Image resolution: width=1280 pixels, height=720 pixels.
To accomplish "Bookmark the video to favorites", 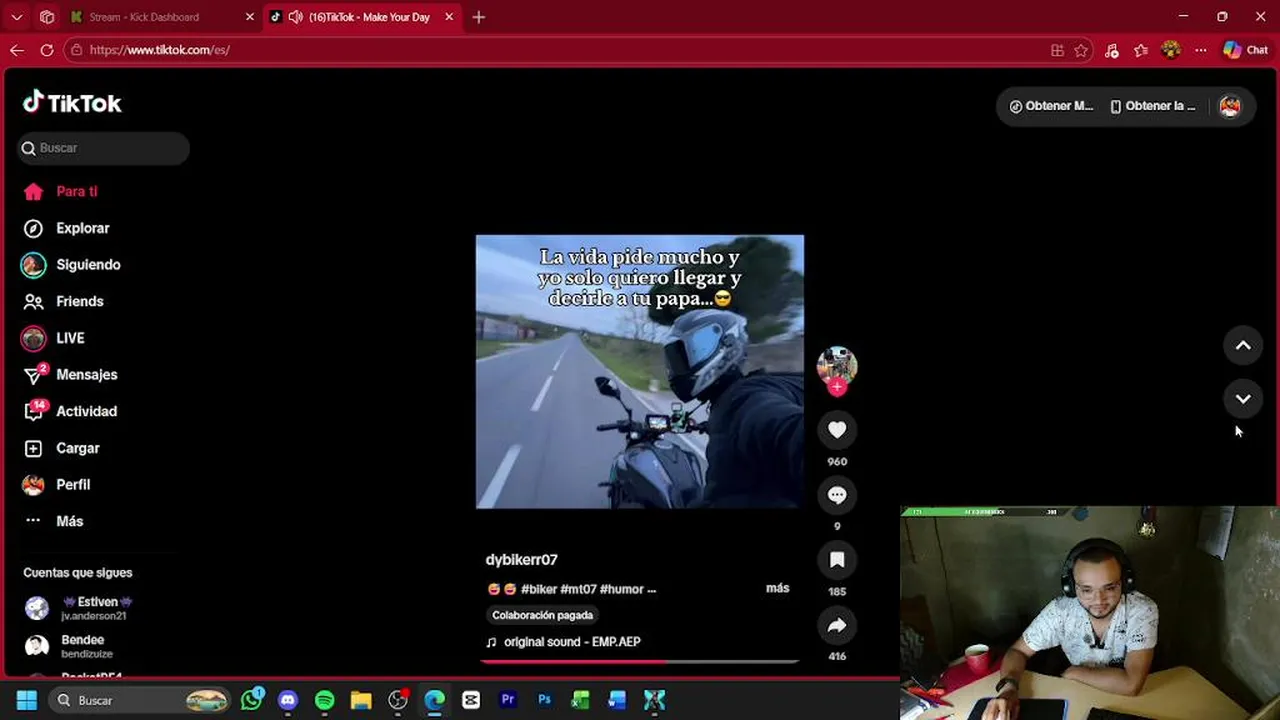I will (837, 560).
